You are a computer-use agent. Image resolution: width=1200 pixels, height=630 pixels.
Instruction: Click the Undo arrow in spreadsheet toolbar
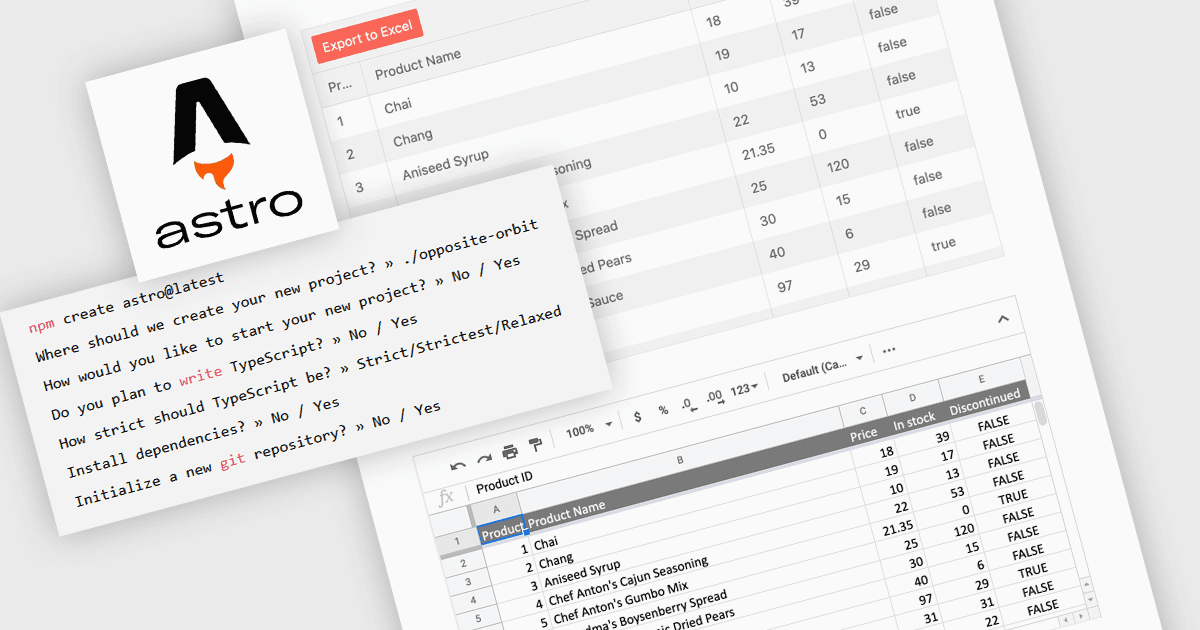point(459,466)
